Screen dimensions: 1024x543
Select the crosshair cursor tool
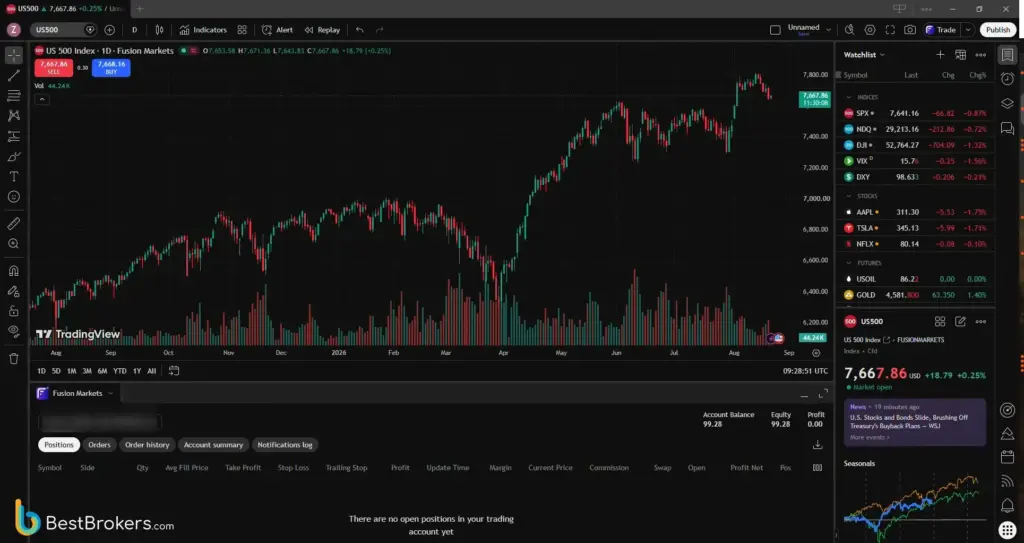pos(14,55)
